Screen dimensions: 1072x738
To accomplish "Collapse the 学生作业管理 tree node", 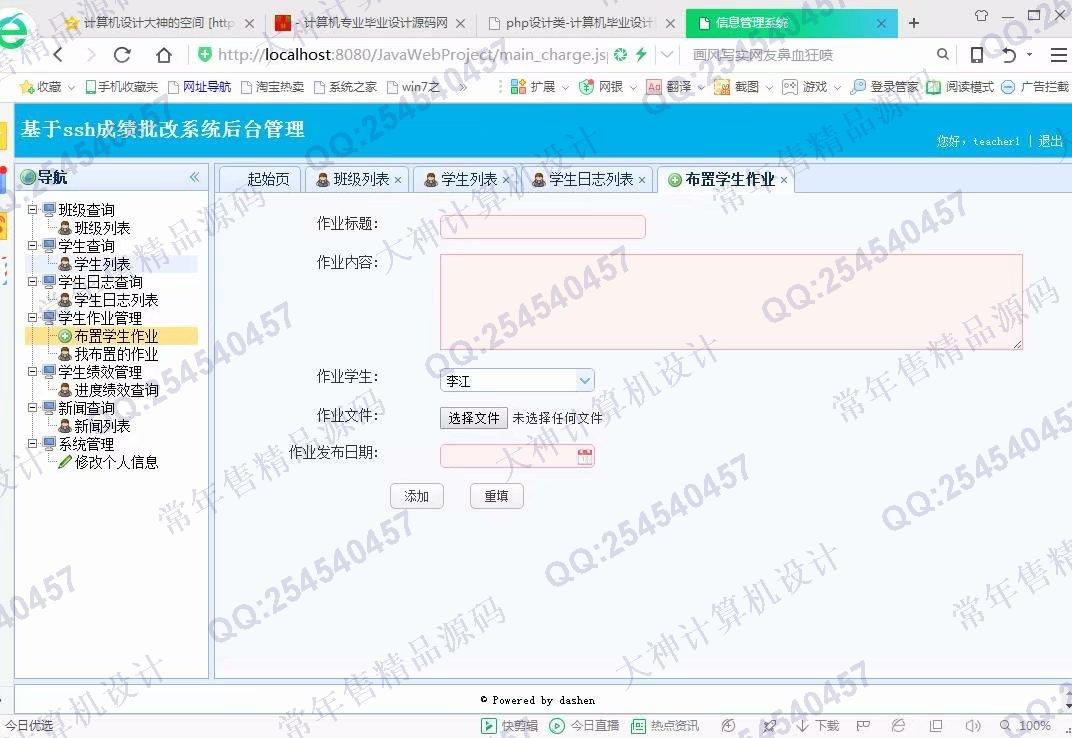I will [32, 317].
